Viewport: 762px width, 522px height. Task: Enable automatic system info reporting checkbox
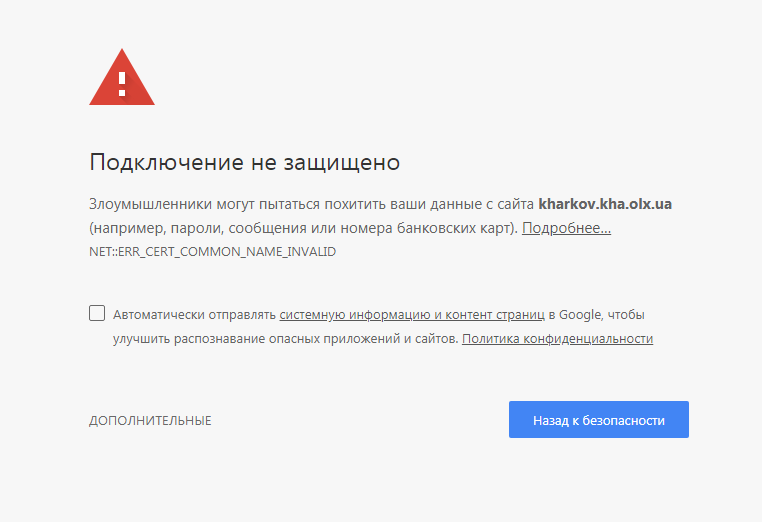coord(97,313)
